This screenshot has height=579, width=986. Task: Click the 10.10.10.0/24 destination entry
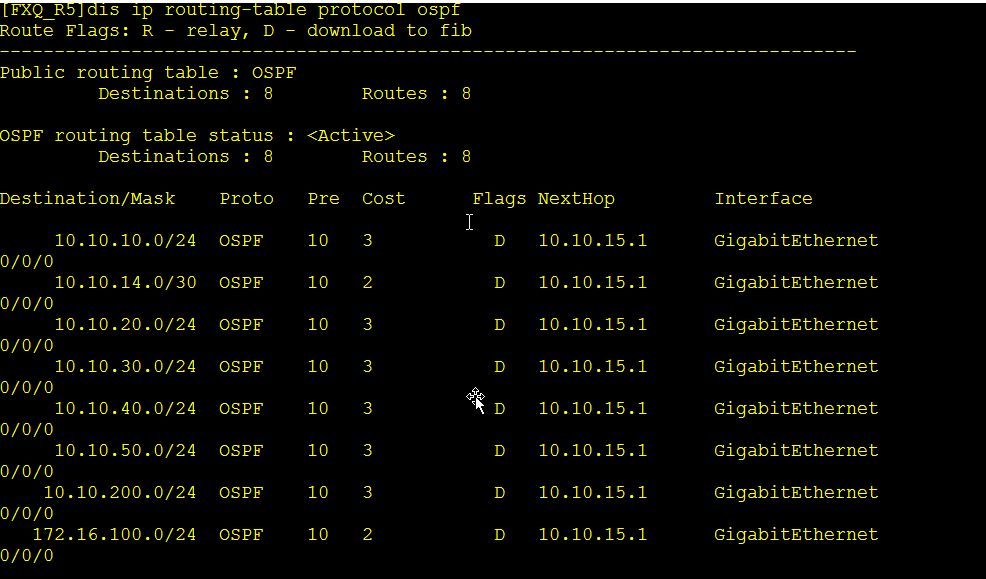coord(126,241)
